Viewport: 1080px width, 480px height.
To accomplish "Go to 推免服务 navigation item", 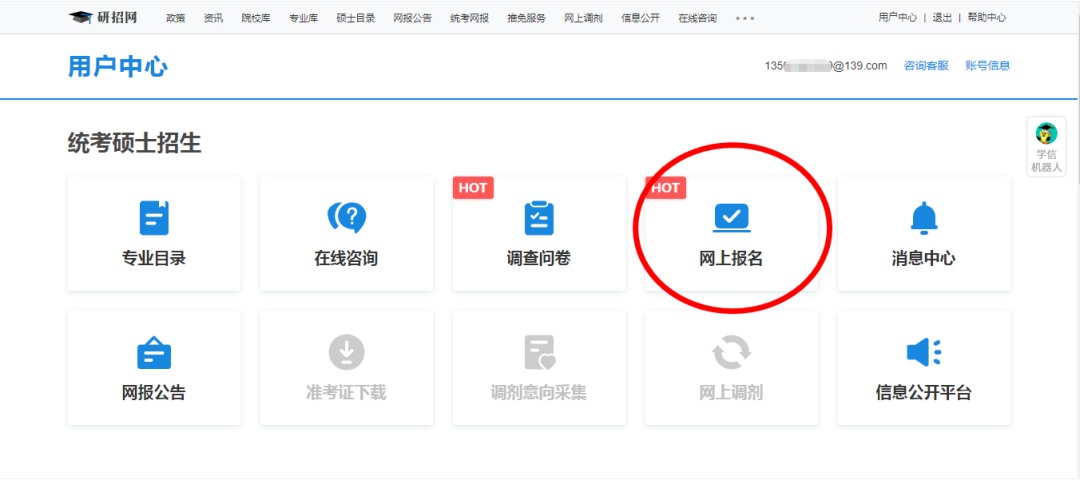I will pos(526,18).
